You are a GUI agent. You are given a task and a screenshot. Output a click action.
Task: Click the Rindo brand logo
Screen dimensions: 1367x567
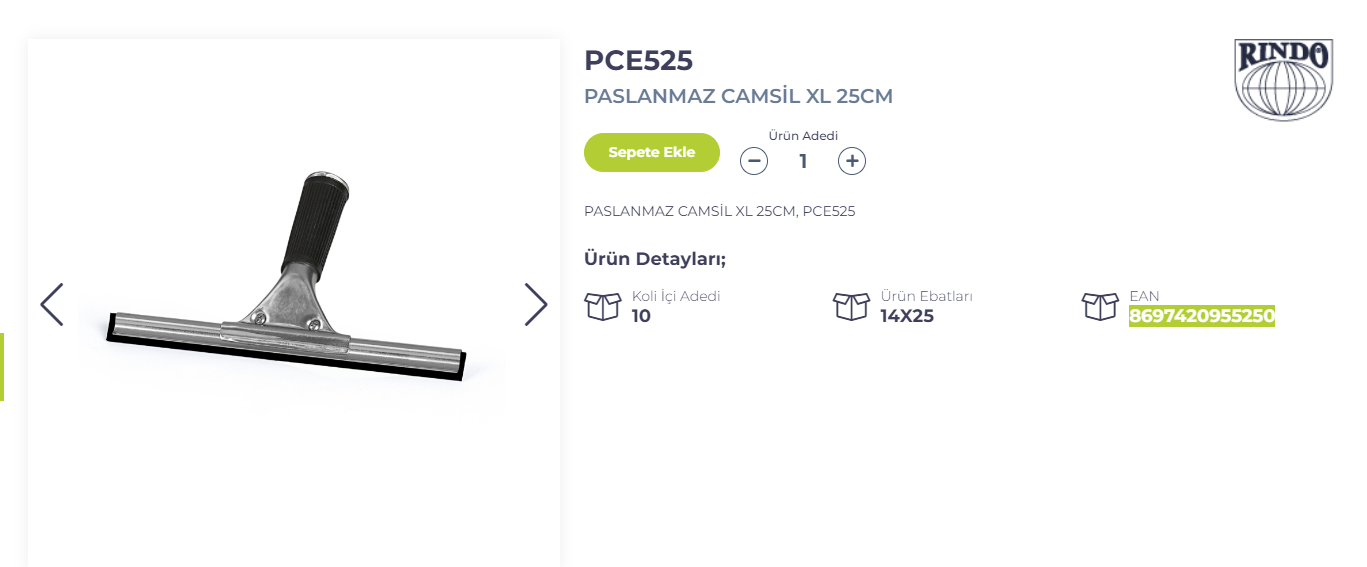[1283, 80]
